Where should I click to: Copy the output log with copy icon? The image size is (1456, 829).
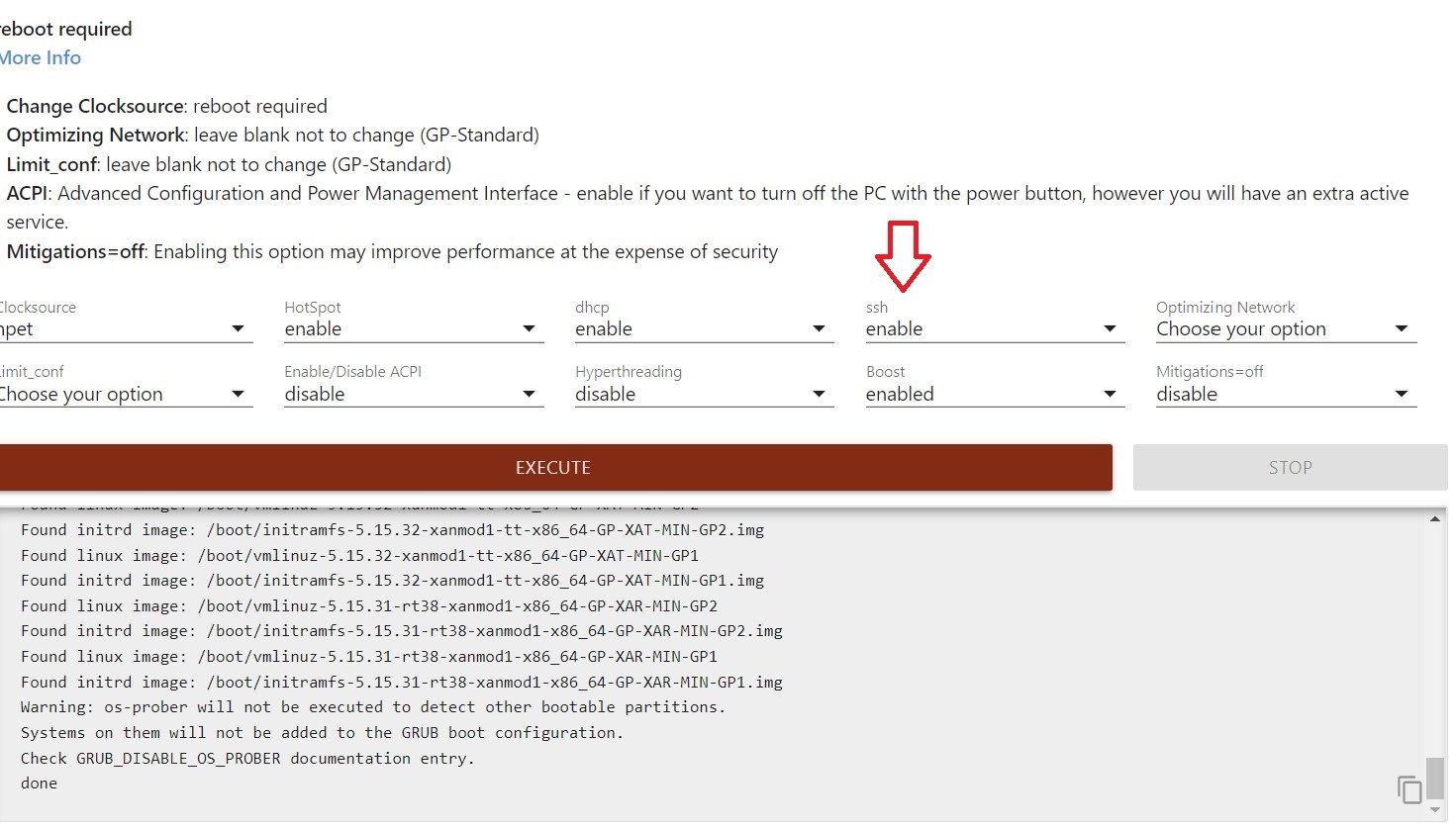point(1409,789)
